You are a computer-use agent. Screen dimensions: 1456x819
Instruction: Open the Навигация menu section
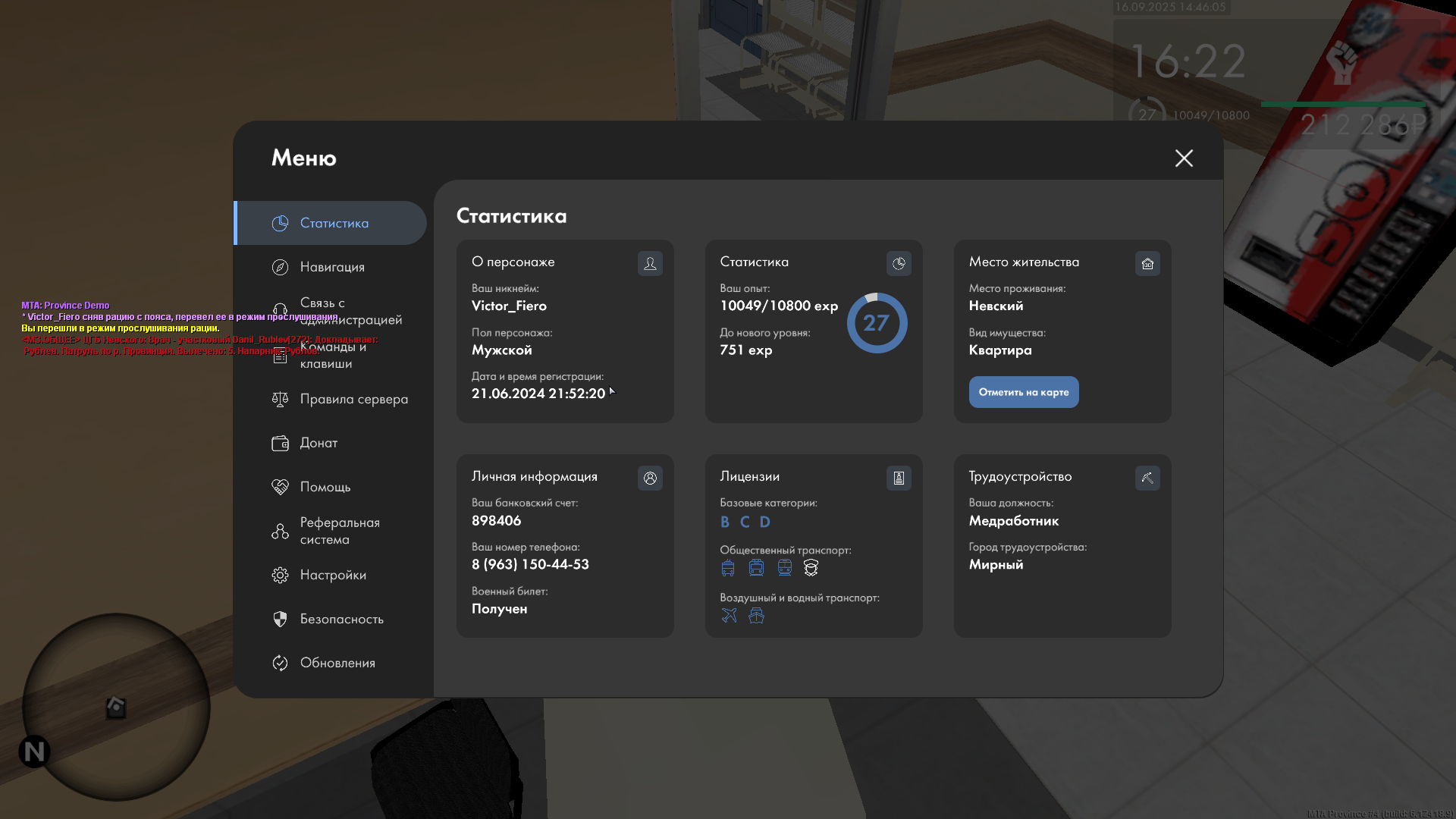(x=332, y=267)
